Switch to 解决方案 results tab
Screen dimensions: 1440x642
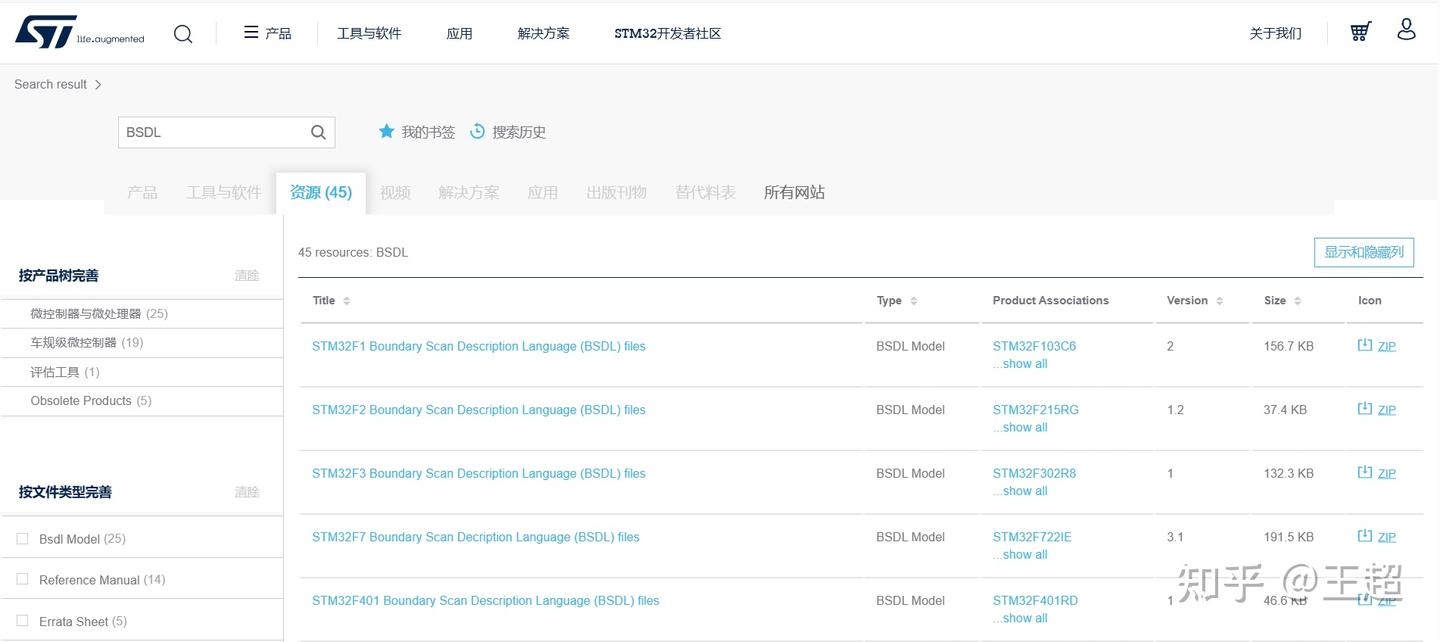pyautogui.click(x=469, y=192)
